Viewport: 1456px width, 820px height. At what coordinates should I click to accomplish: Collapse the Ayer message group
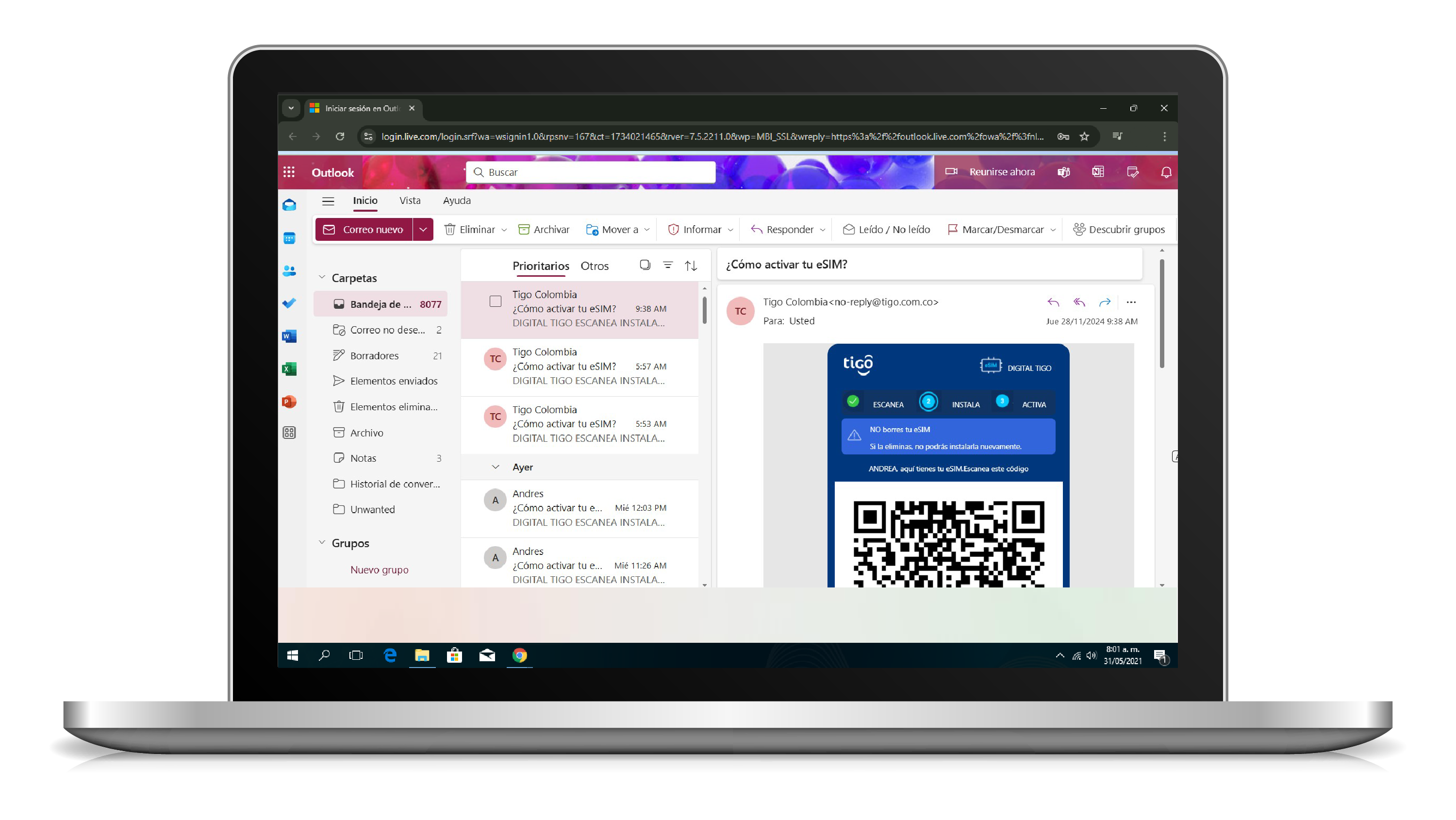coord(495,467)
